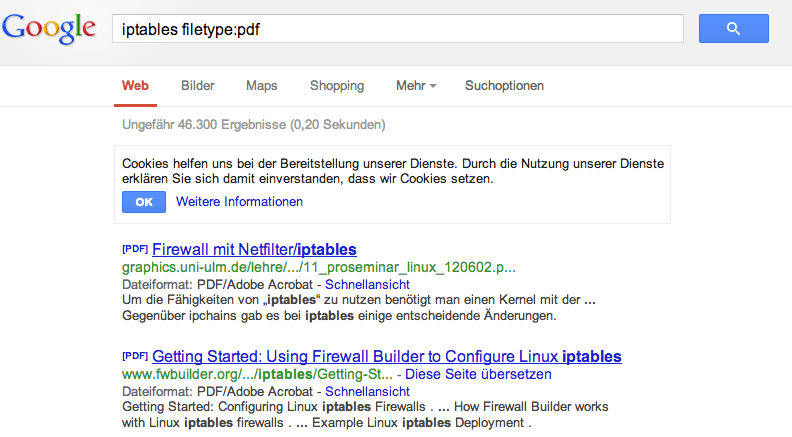792x437 pixels.
Task: Open Weitere Informationen cookie link
Action: point(239,202)
